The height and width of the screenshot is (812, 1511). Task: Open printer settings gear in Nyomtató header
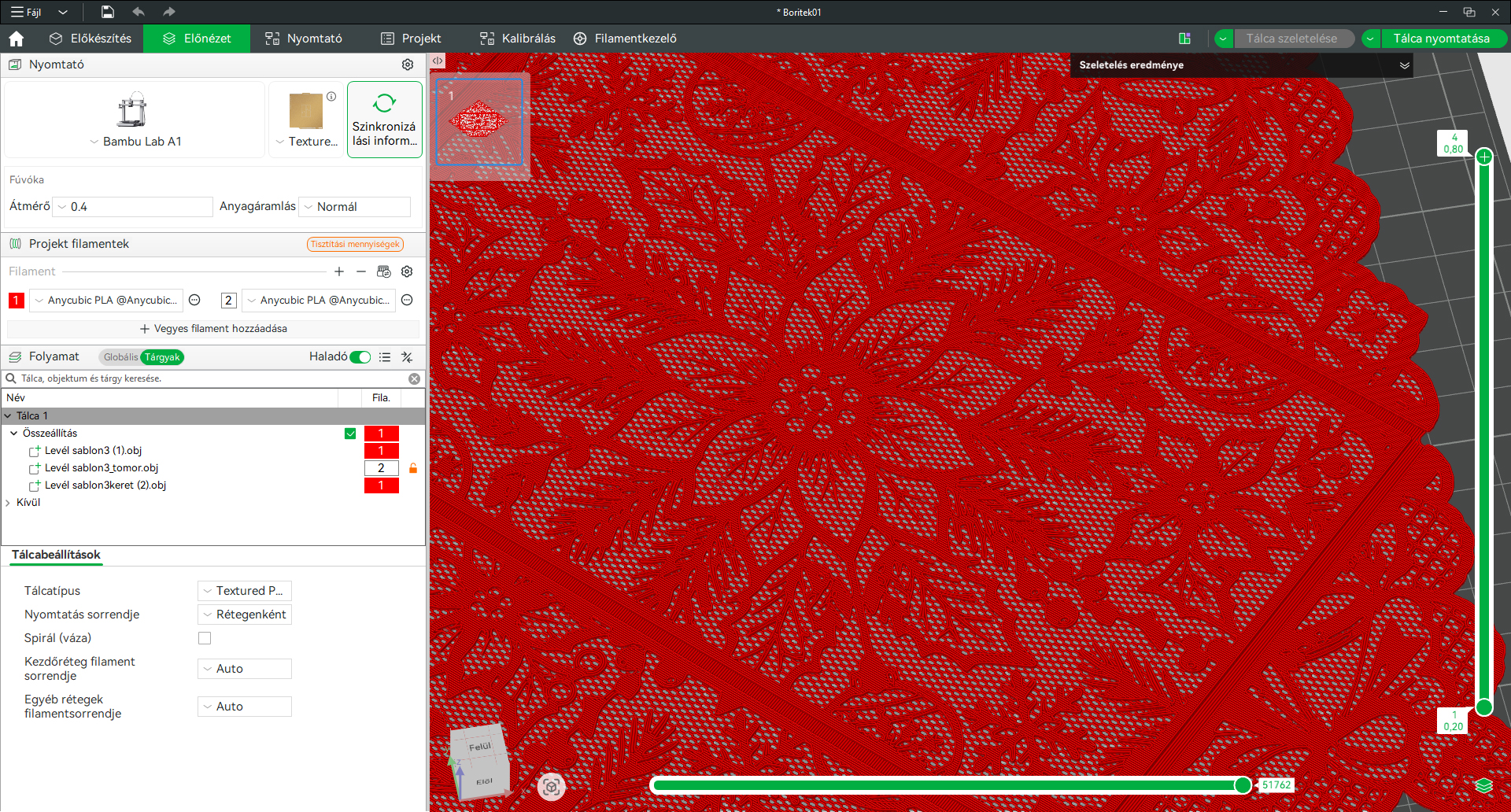click(408, 65)
